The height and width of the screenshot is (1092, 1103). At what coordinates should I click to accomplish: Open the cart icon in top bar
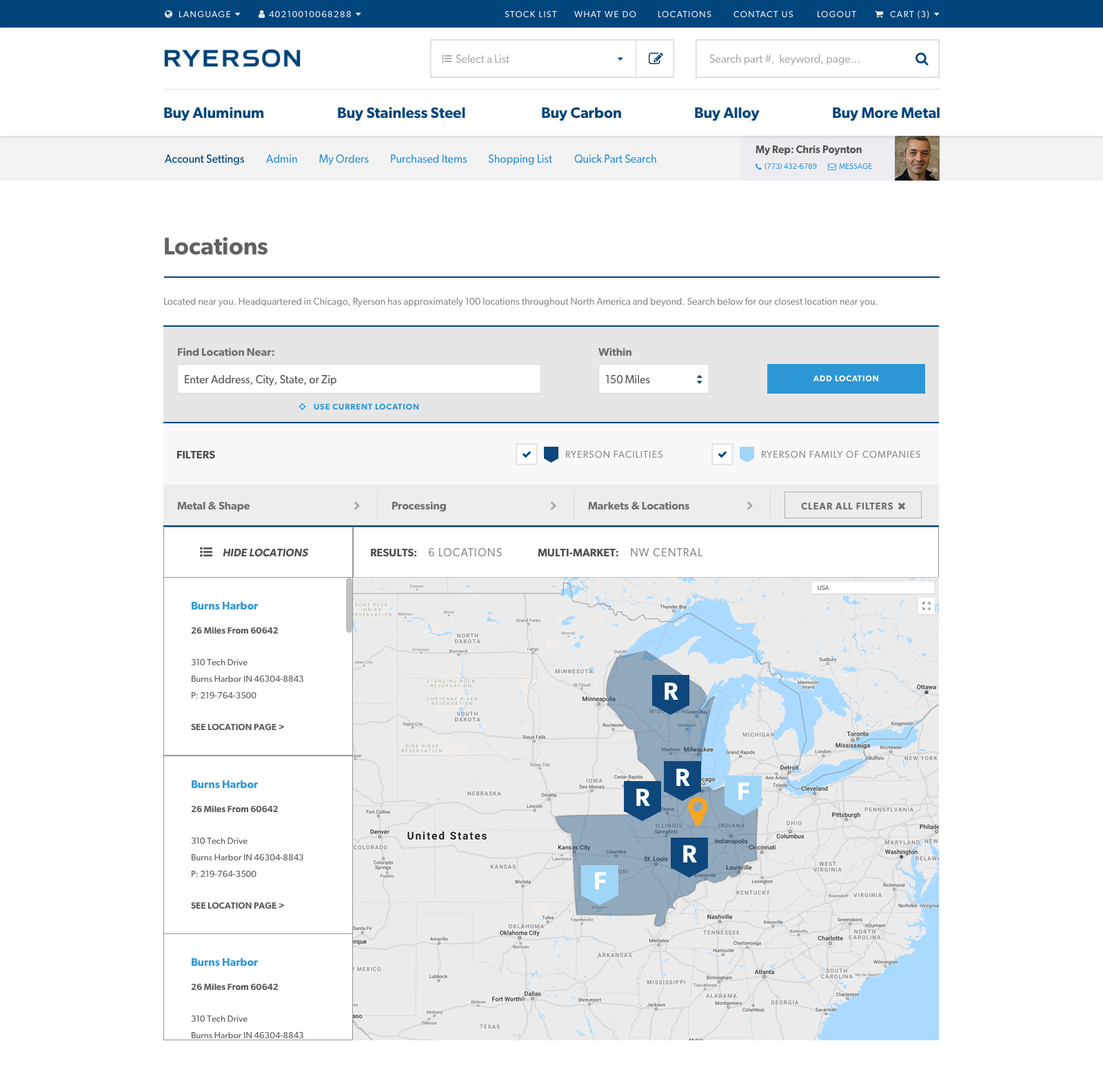[x=879, y=14]
